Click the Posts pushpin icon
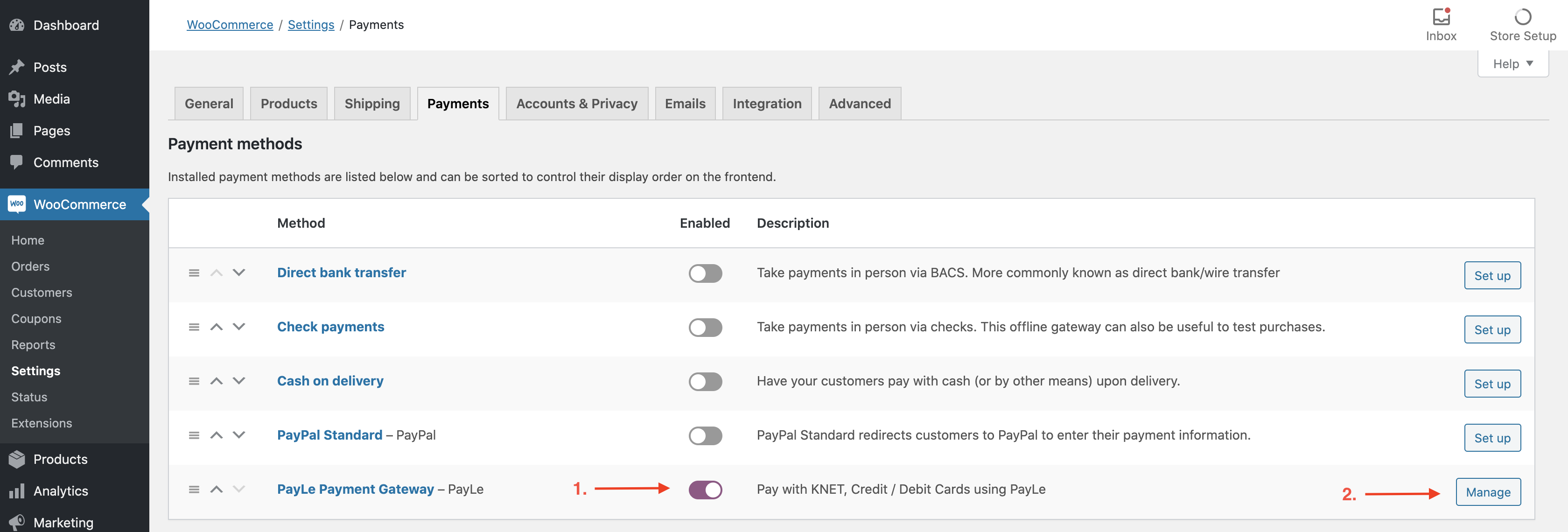Image resolution: width=1568 pixels, height=532 pixels. (x=17, y=67)
